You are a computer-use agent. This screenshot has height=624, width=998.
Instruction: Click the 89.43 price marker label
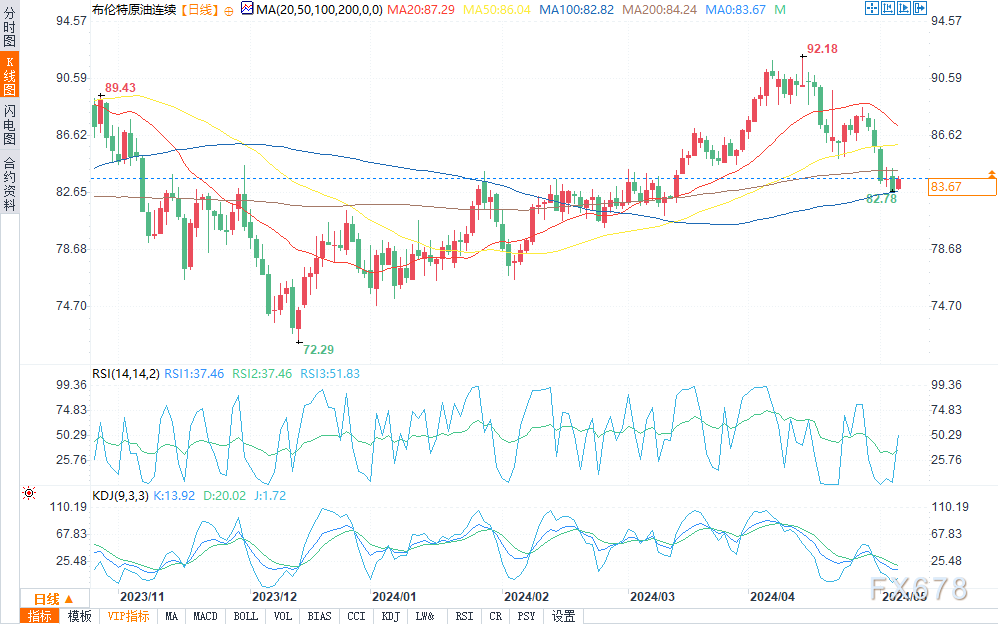point(120,88)
